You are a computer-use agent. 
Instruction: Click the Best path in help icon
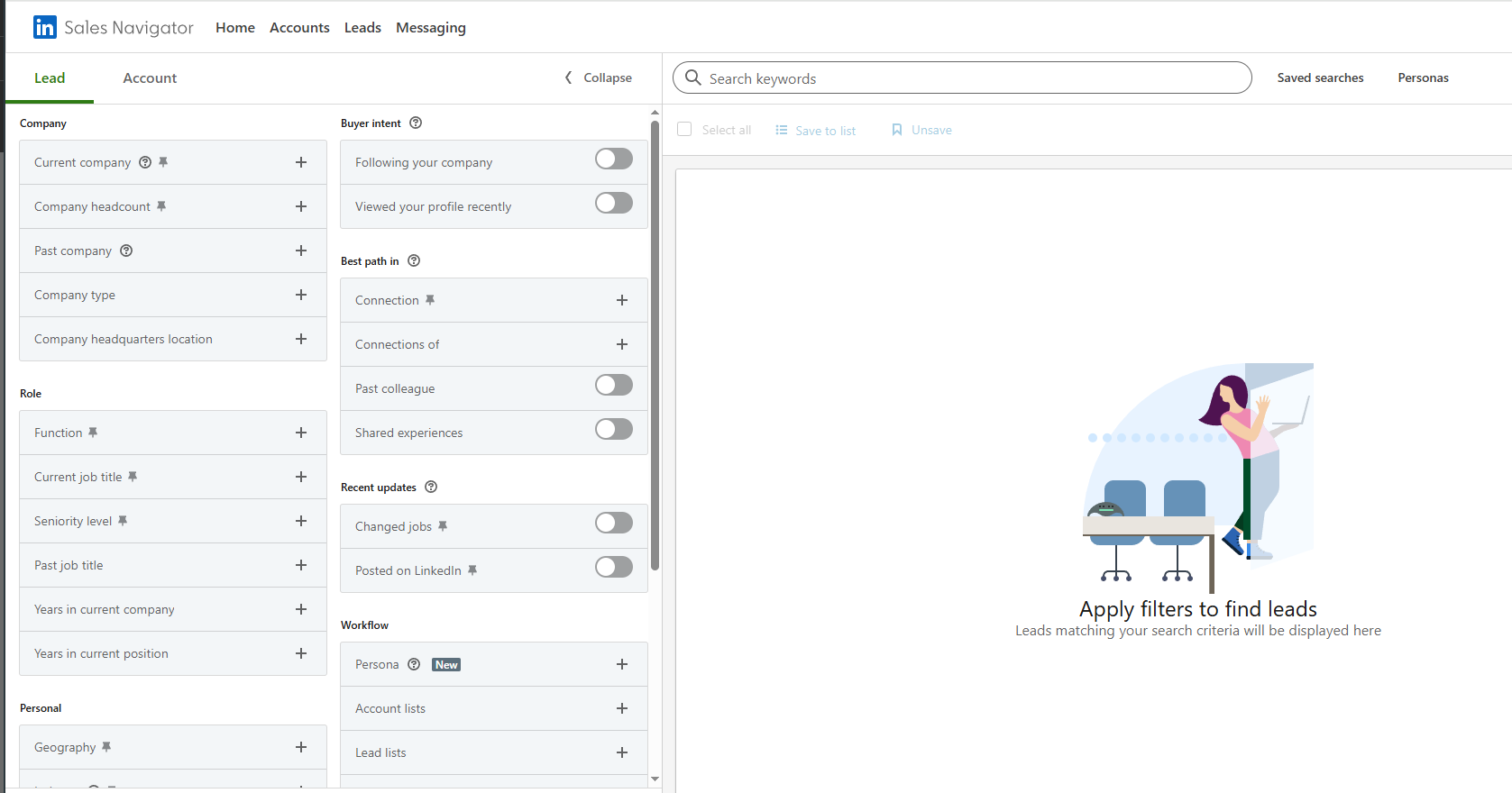tap(414, 260)
